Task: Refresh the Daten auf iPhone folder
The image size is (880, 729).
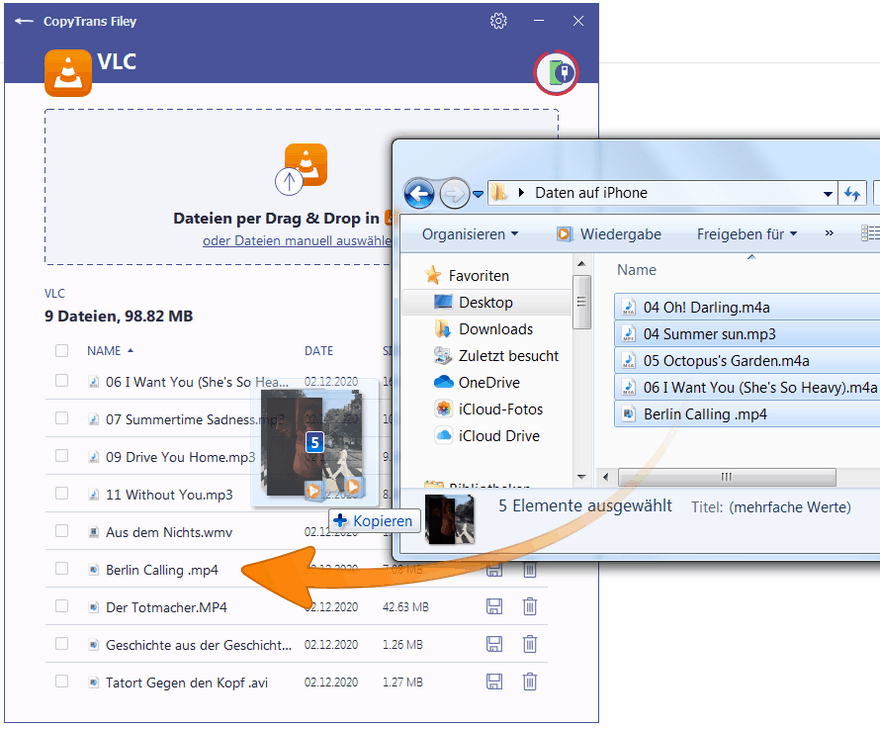Action: coord(852,194)
